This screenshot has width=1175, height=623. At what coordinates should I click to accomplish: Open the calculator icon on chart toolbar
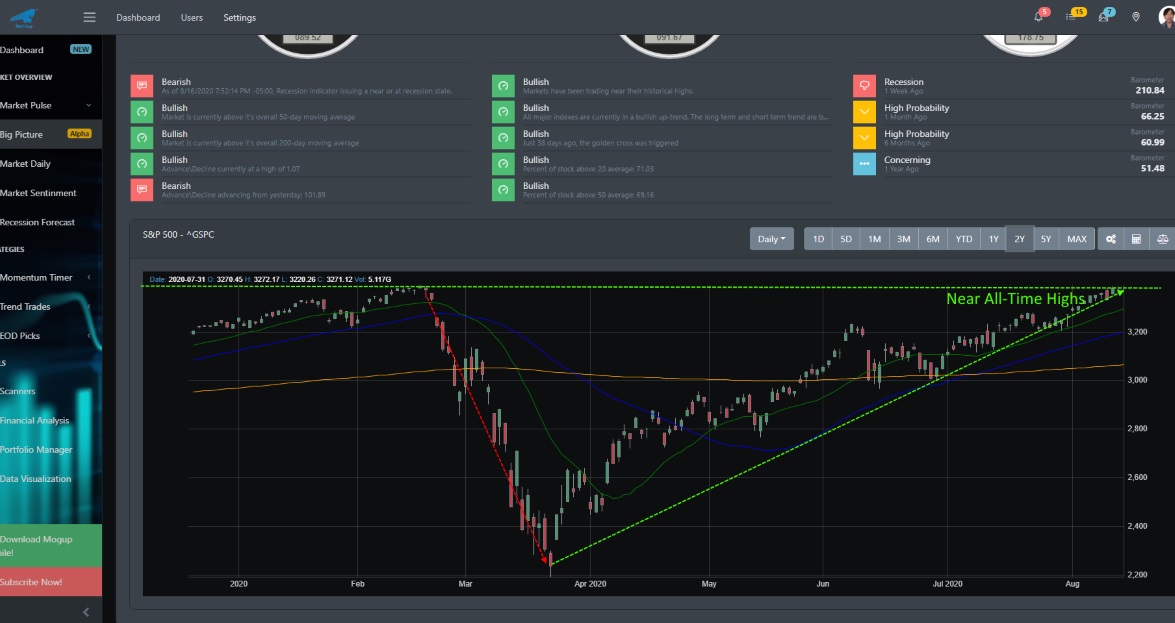click(x=1136, y=239)
